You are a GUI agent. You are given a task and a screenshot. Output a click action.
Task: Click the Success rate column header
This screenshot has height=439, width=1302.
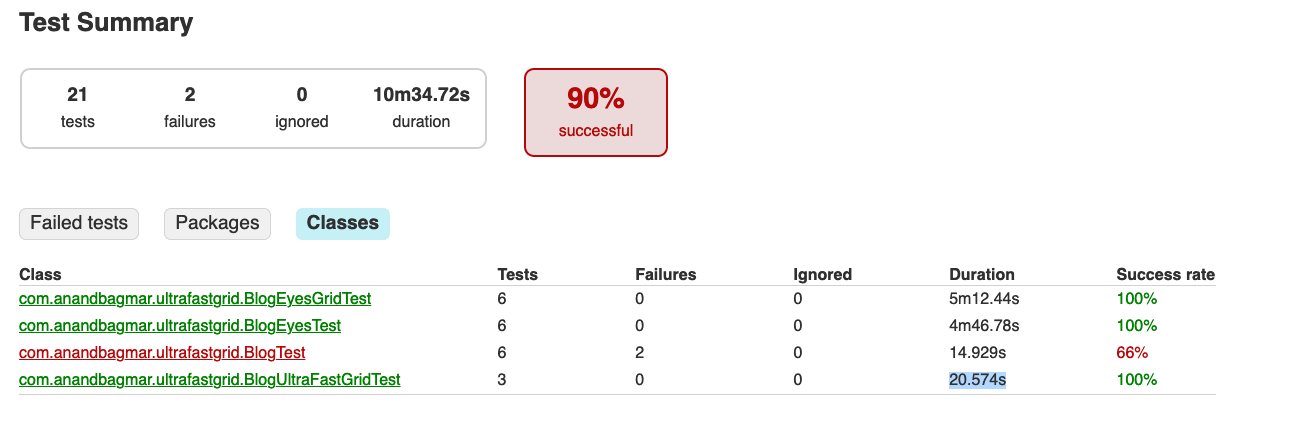[1165, 274]
